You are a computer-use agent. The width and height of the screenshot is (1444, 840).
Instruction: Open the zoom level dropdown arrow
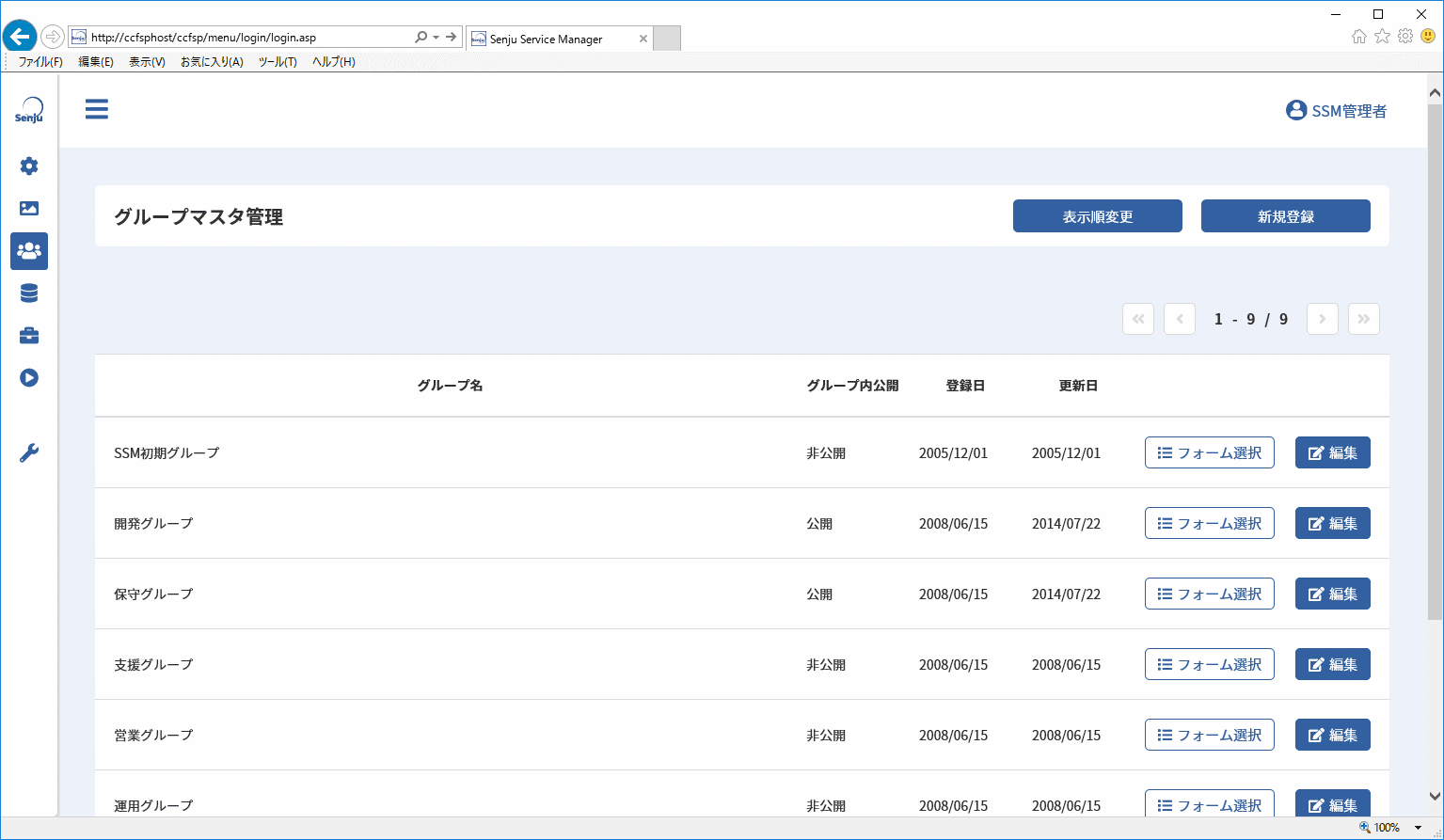point(1419,828)
